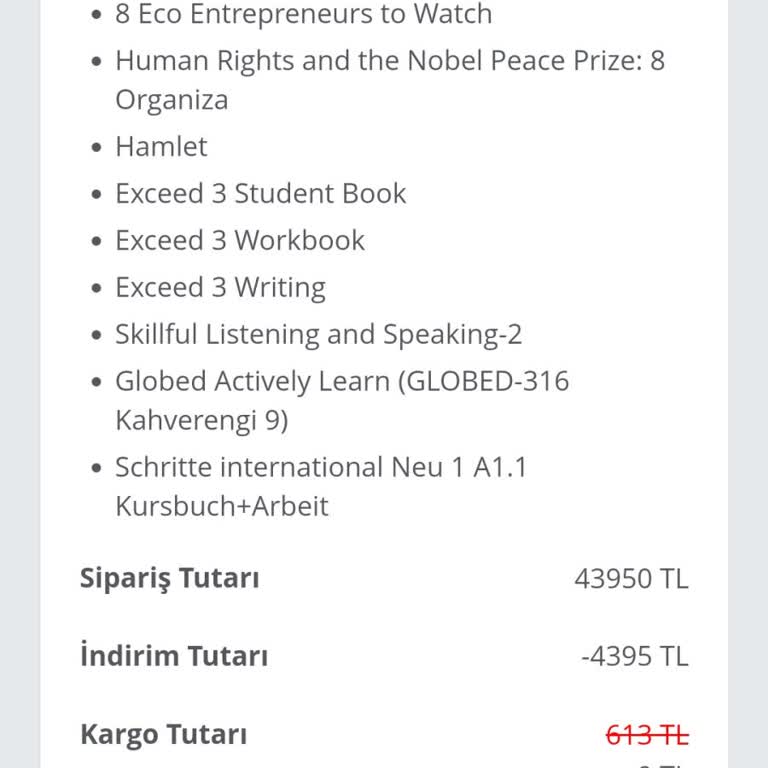768x768 pixels.
Task: Choose the "Exceed 3 Writing" entry
Action: [x=220, y=288]
